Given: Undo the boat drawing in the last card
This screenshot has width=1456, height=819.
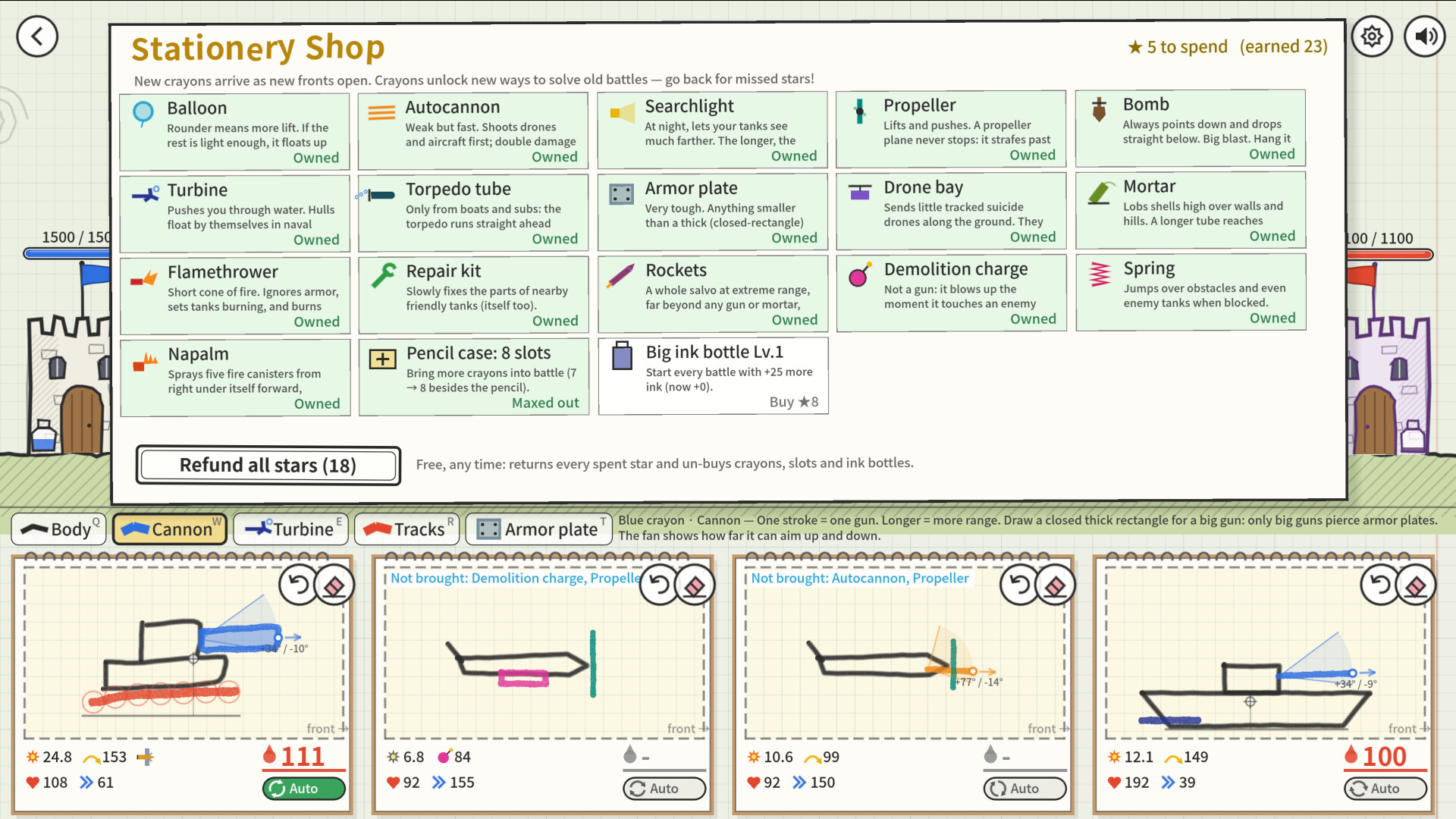Looking at the screenshot, I should click(x=1380, y=585).
